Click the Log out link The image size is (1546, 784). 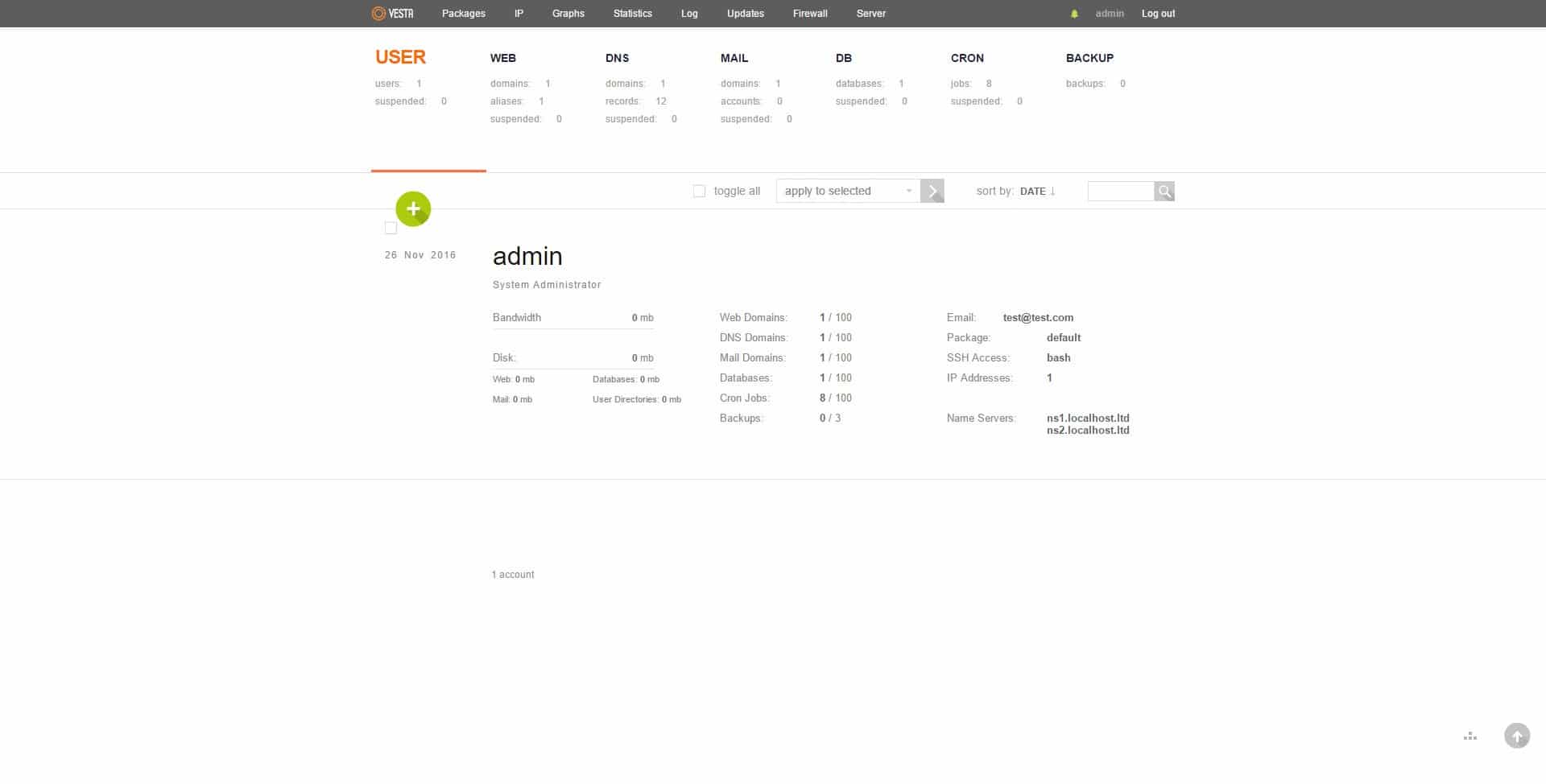click(1158, 13)
